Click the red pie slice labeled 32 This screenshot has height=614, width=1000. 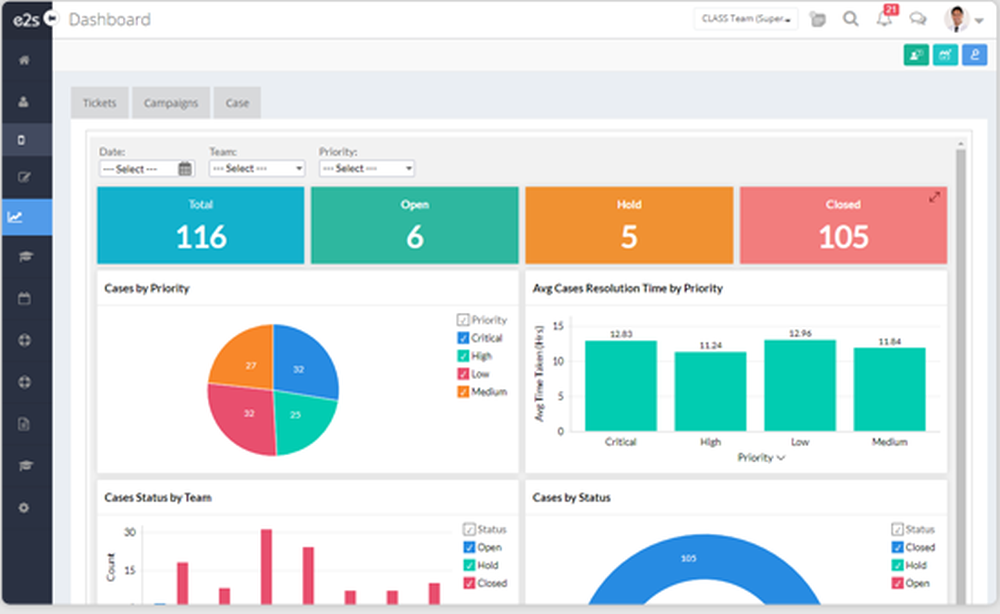[242, 418]
